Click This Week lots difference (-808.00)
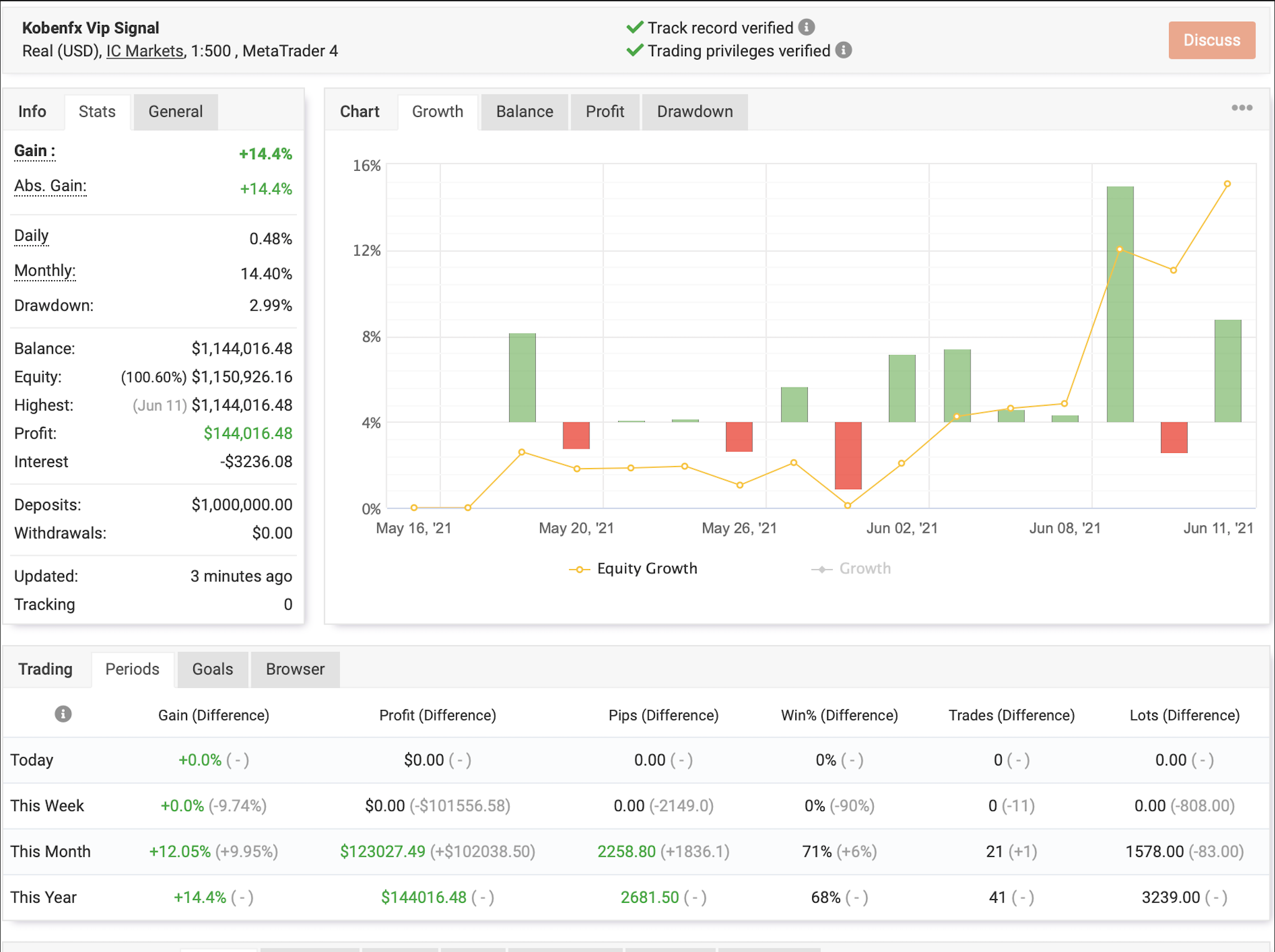1275x952 pixels. tap(1203, 806)
